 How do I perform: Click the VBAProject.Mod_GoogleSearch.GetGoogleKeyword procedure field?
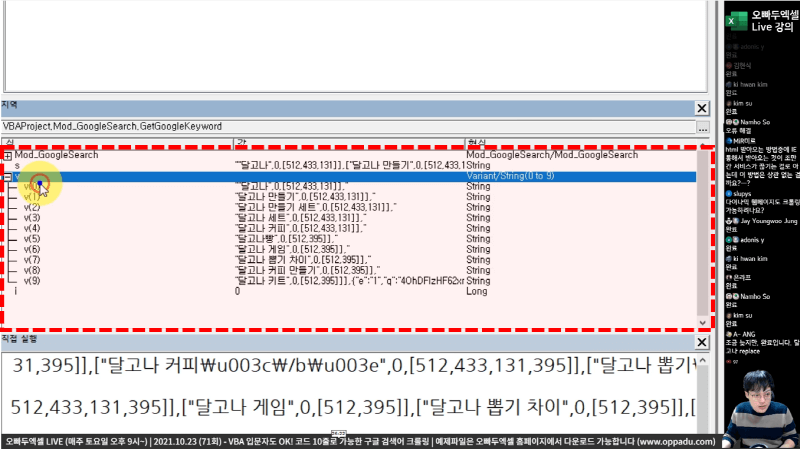(x=348, y=127)
